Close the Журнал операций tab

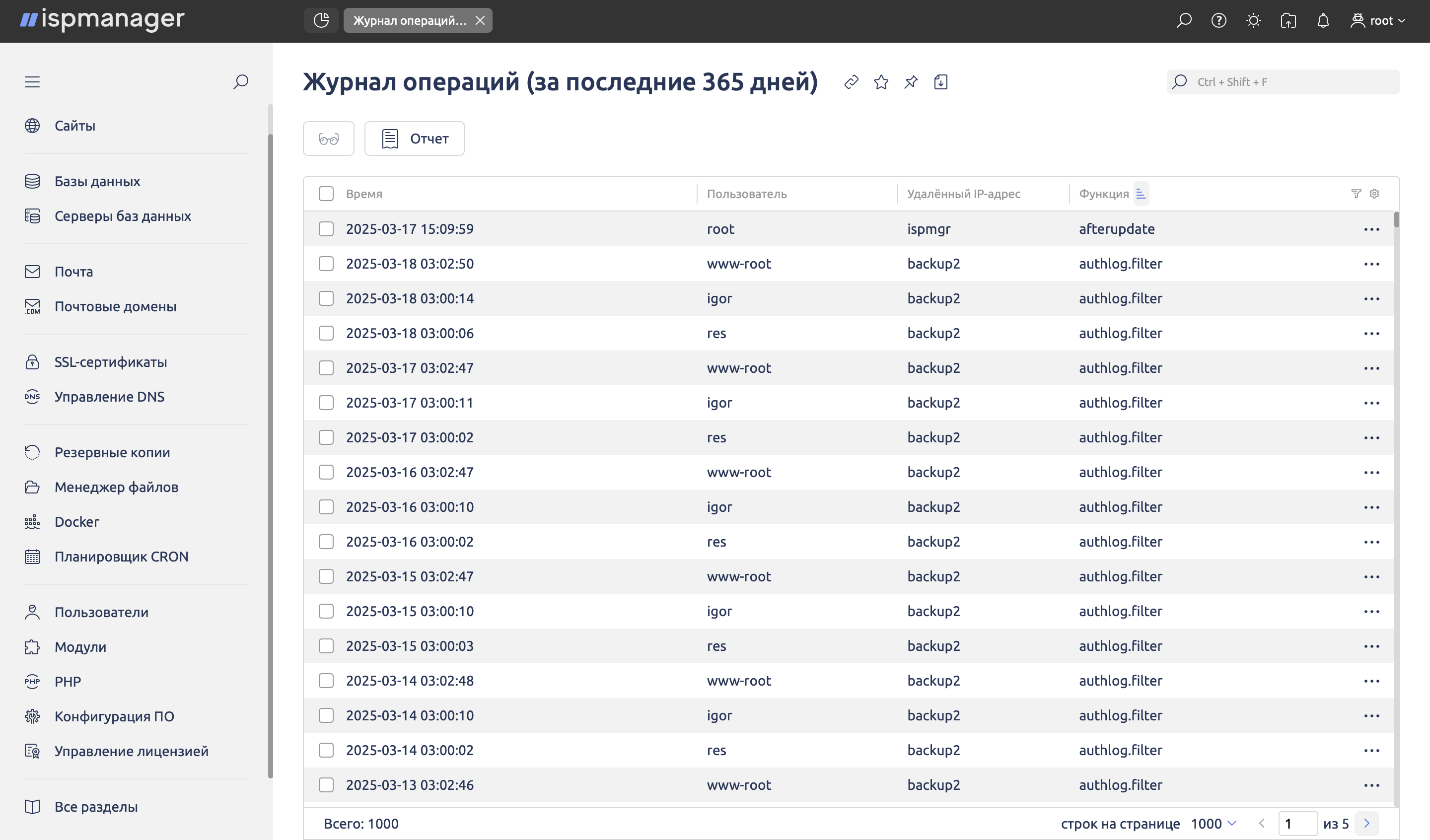coord(480,20)
